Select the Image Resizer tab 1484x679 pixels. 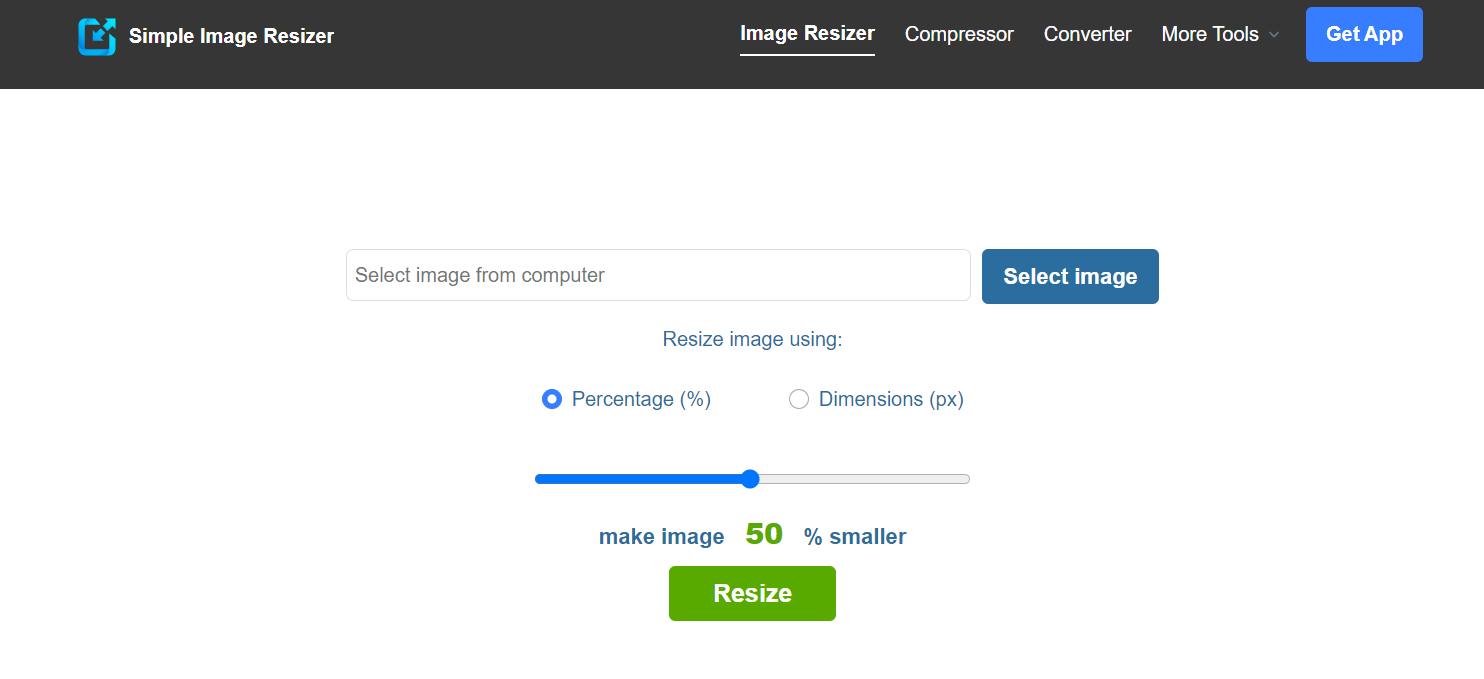pyautogui.click(x=807, y=32)
